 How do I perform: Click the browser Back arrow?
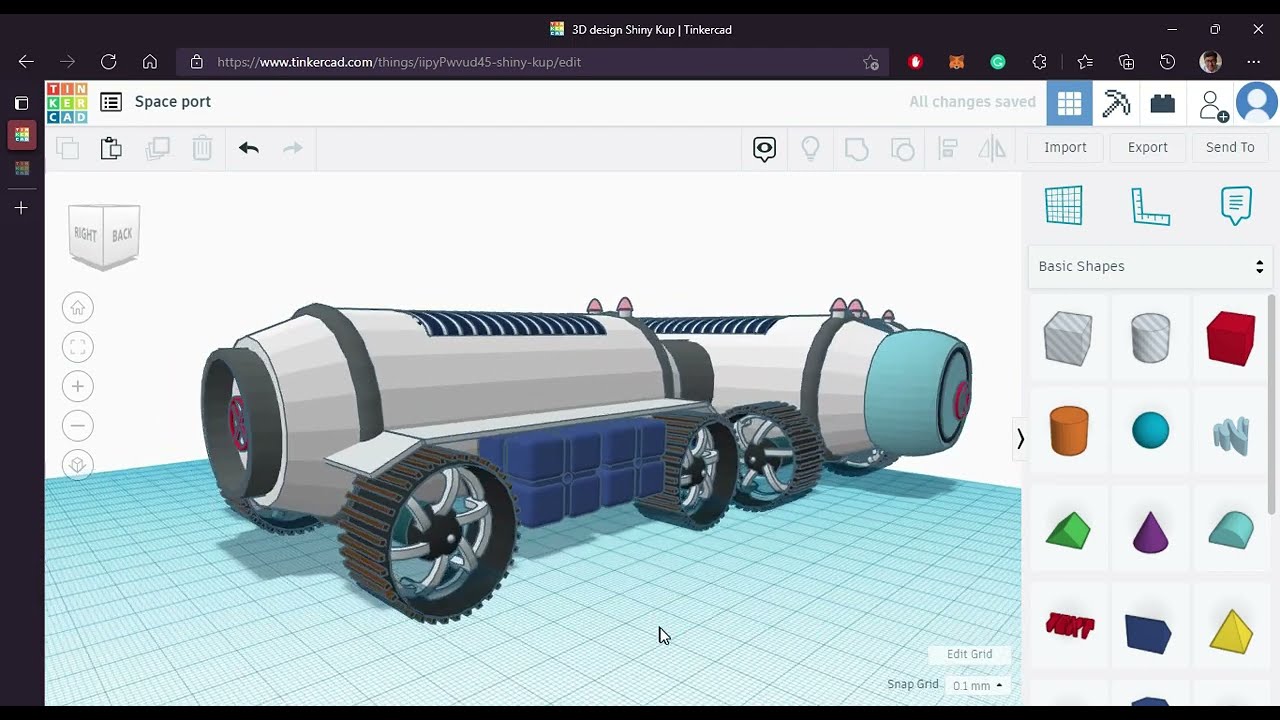(x=26, y=62)
